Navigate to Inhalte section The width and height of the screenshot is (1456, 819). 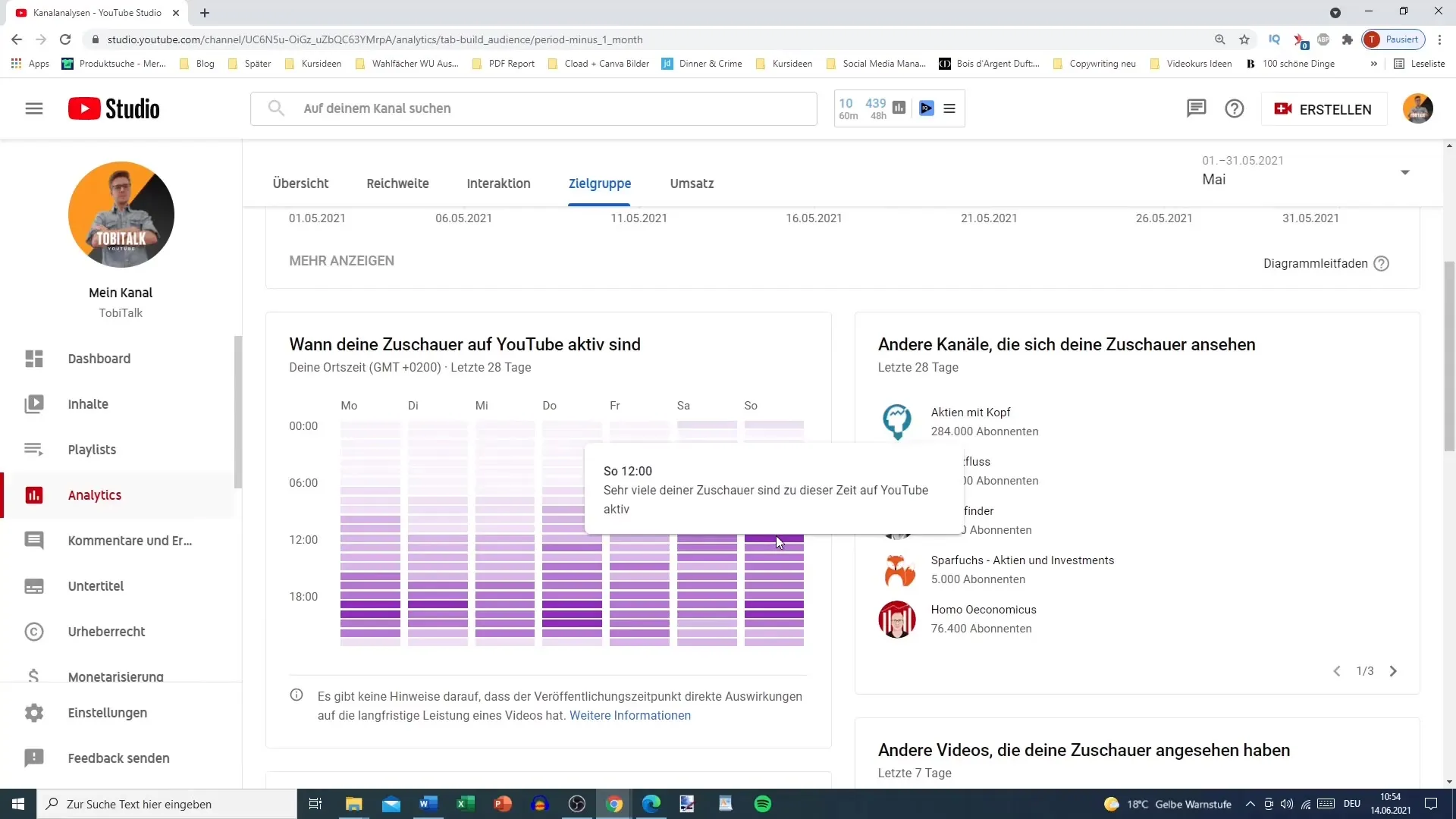pyautogui.click(x=88, y=404)
